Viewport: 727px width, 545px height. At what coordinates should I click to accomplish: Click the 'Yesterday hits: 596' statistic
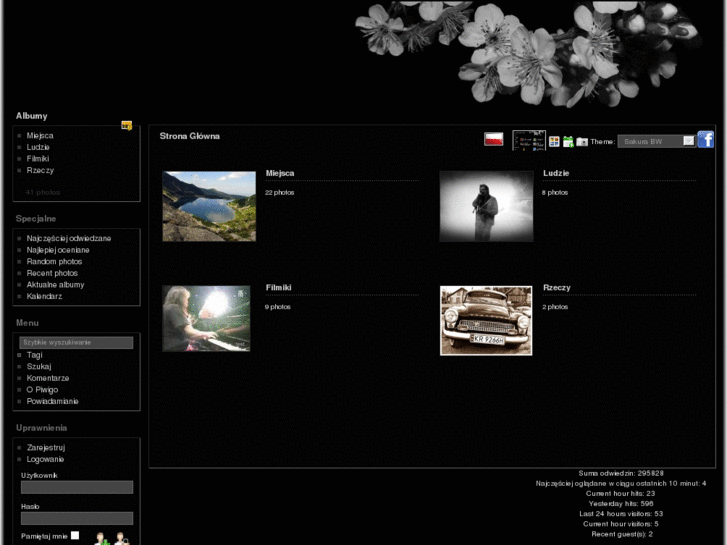[x=621, y=503]
